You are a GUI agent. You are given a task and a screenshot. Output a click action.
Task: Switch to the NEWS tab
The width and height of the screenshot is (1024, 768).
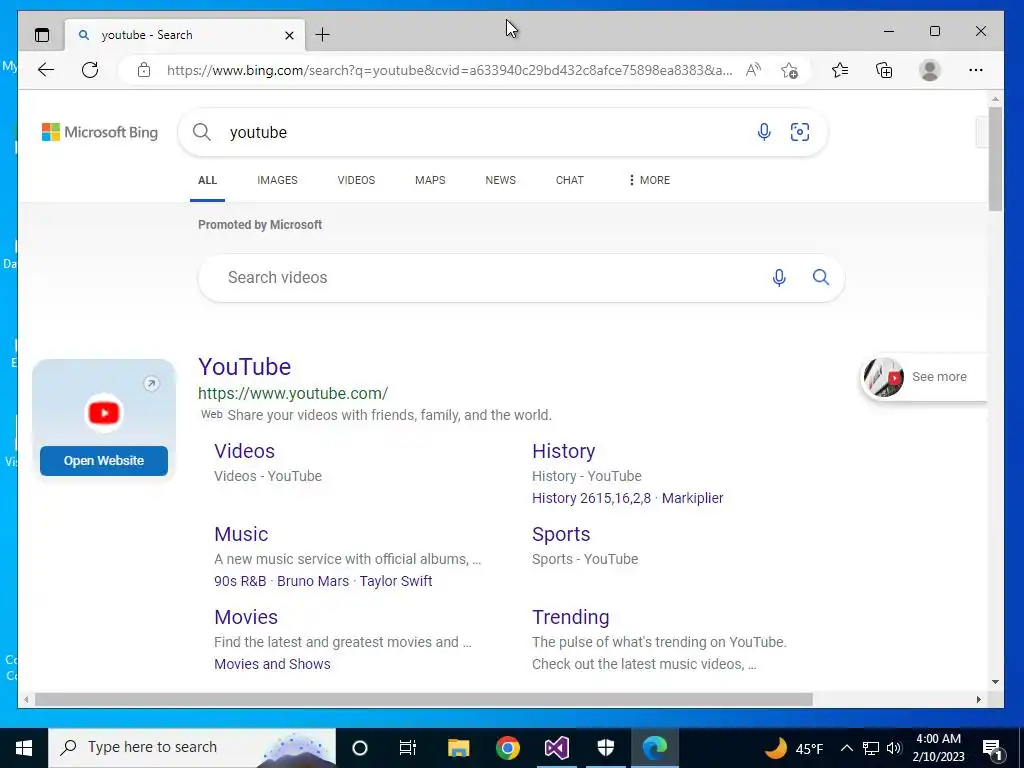click(x=500, y=180)
